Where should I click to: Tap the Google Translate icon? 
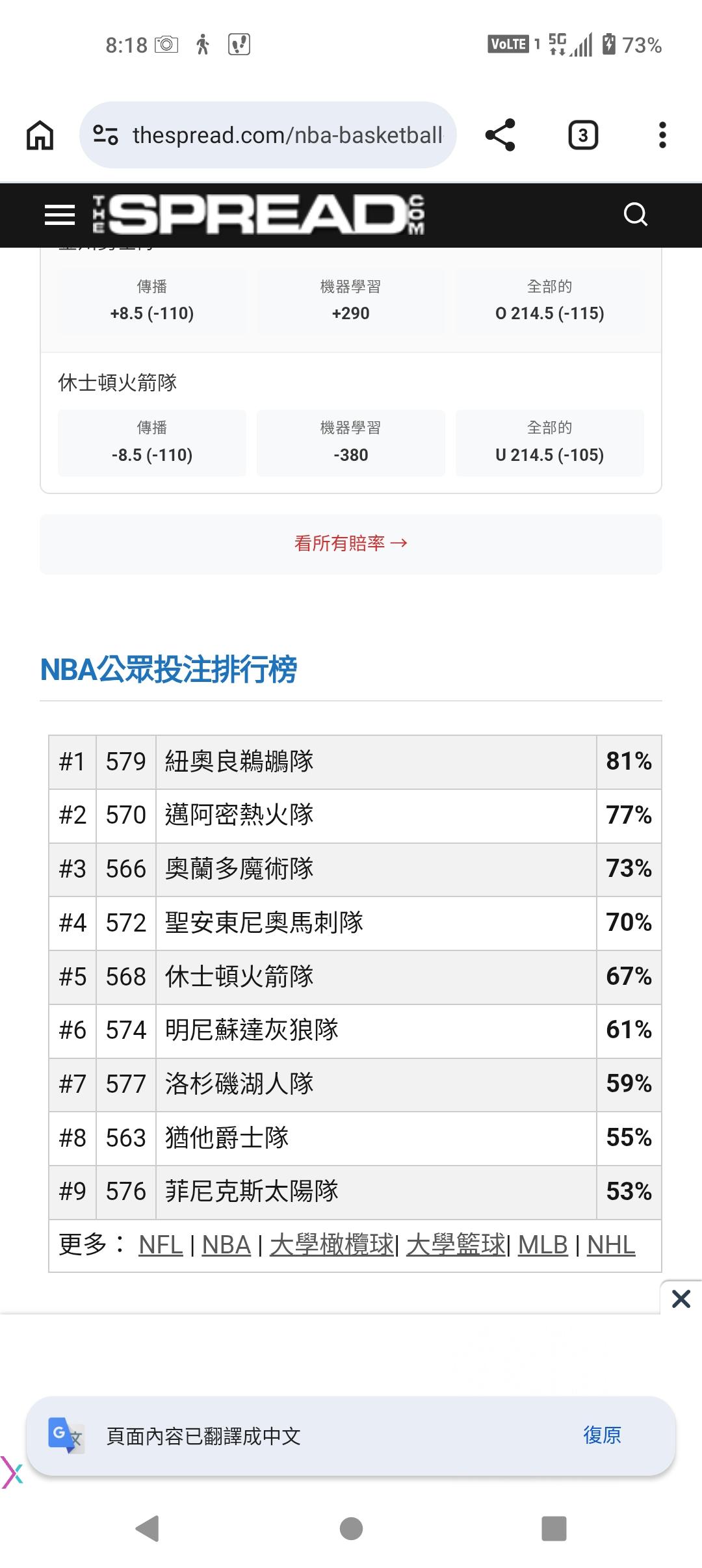(65, 1435)
